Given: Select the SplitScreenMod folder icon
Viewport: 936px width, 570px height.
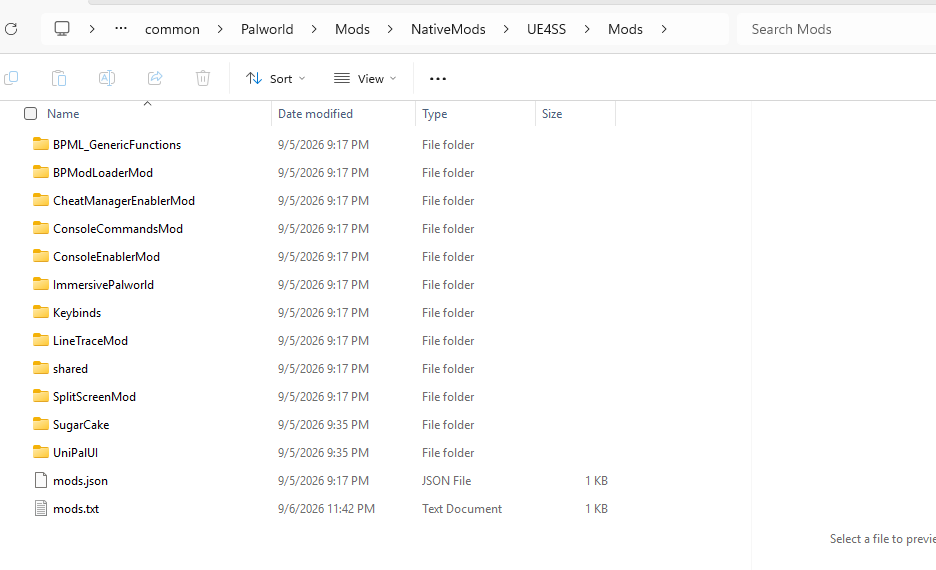Looking at the screenshot, I should (41, 396).
